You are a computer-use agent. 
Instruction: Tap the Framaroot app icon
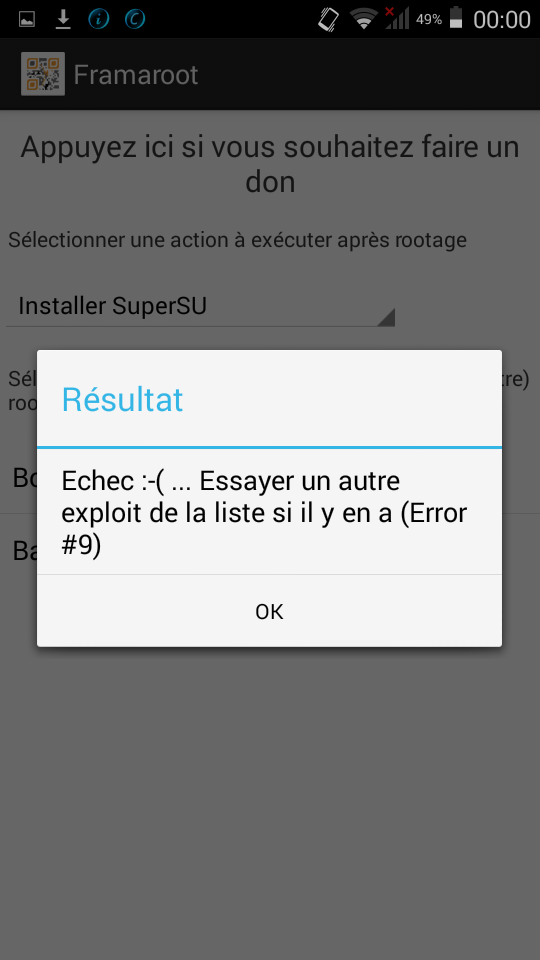(43, 74)
